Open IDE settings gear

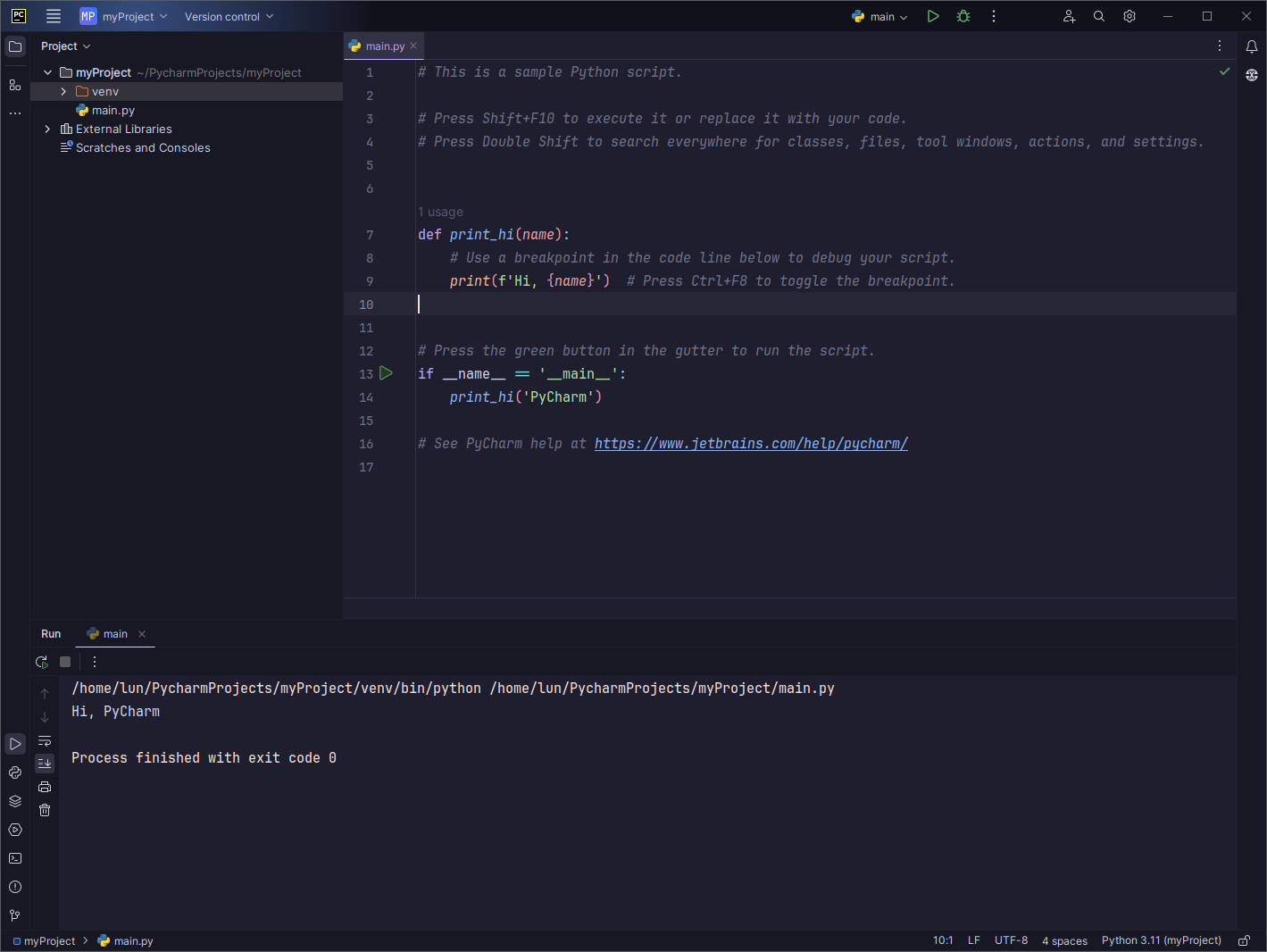pyautogui.click(x=1129, y=16)
